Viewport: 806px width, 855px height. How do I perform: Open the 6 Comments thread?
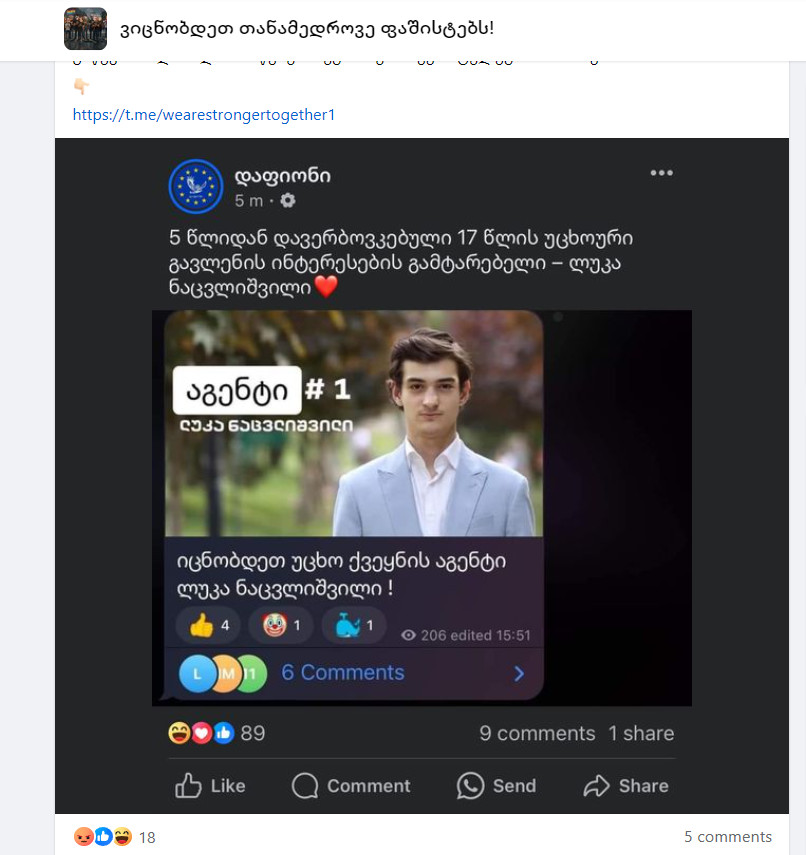coord(342,673)
